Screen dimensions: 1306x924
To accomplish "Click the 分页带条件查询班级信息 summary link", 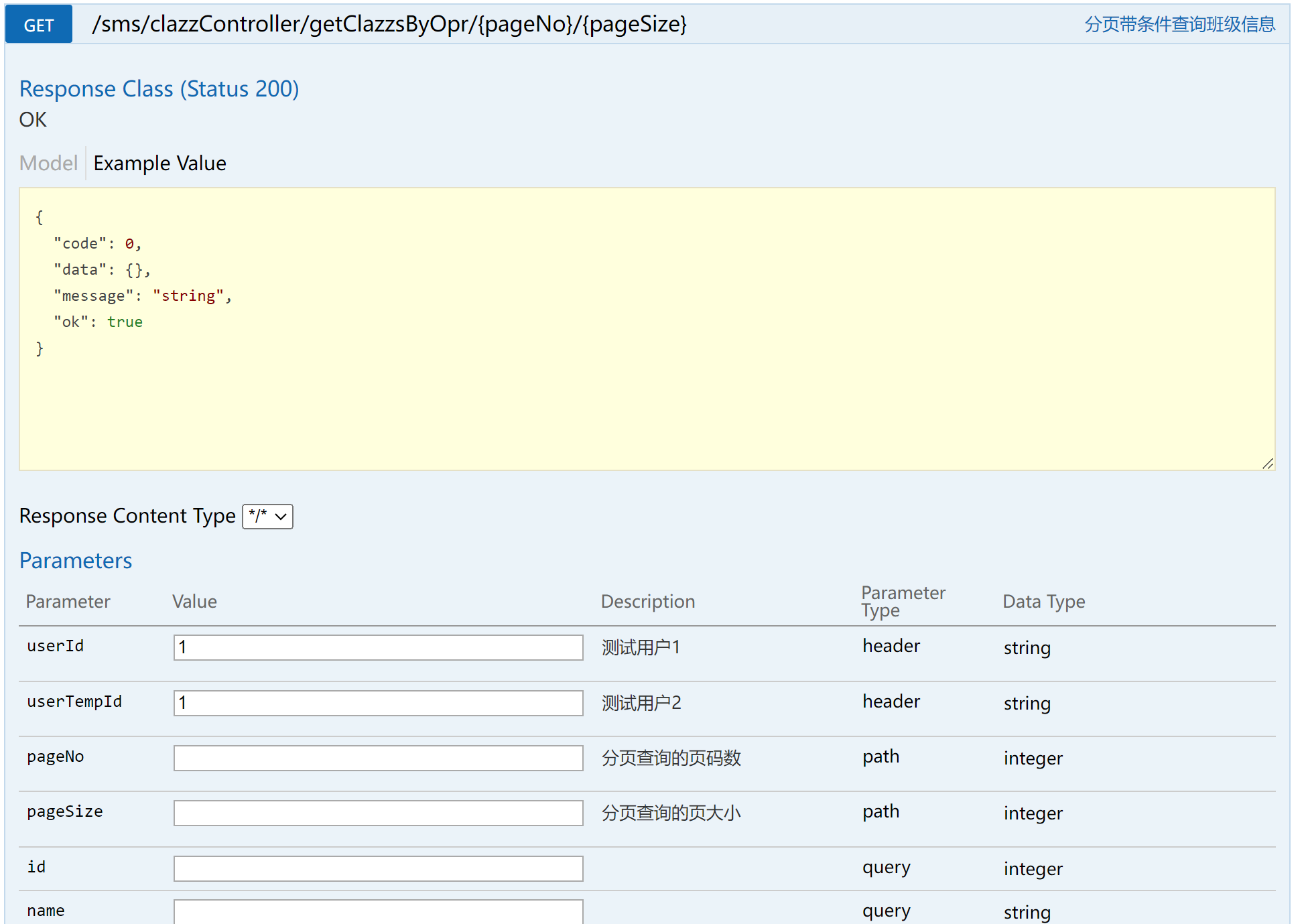I will pos(1179,25).
